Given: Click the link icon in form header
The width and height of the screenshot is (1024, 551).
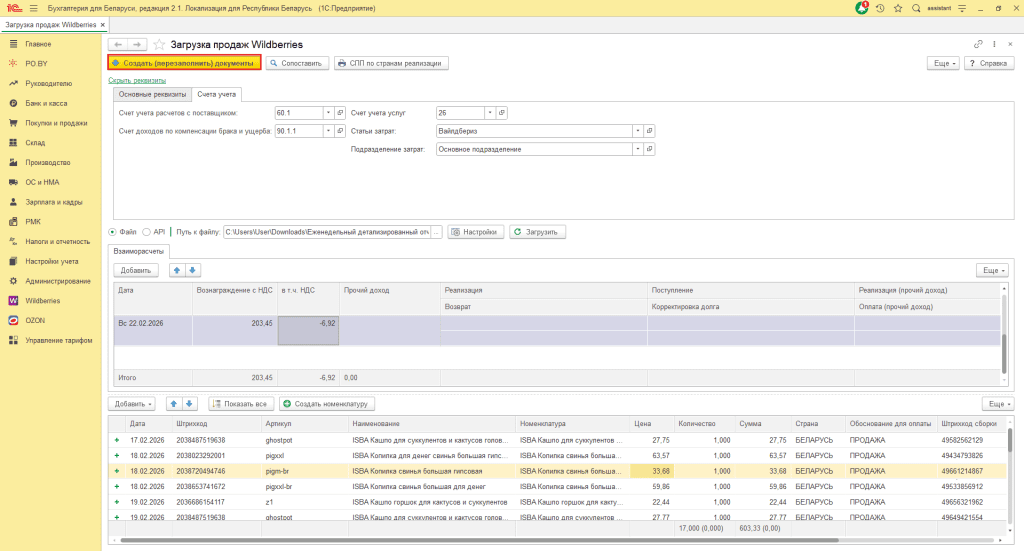Looking at the screenshot, I should click(978, 45).
